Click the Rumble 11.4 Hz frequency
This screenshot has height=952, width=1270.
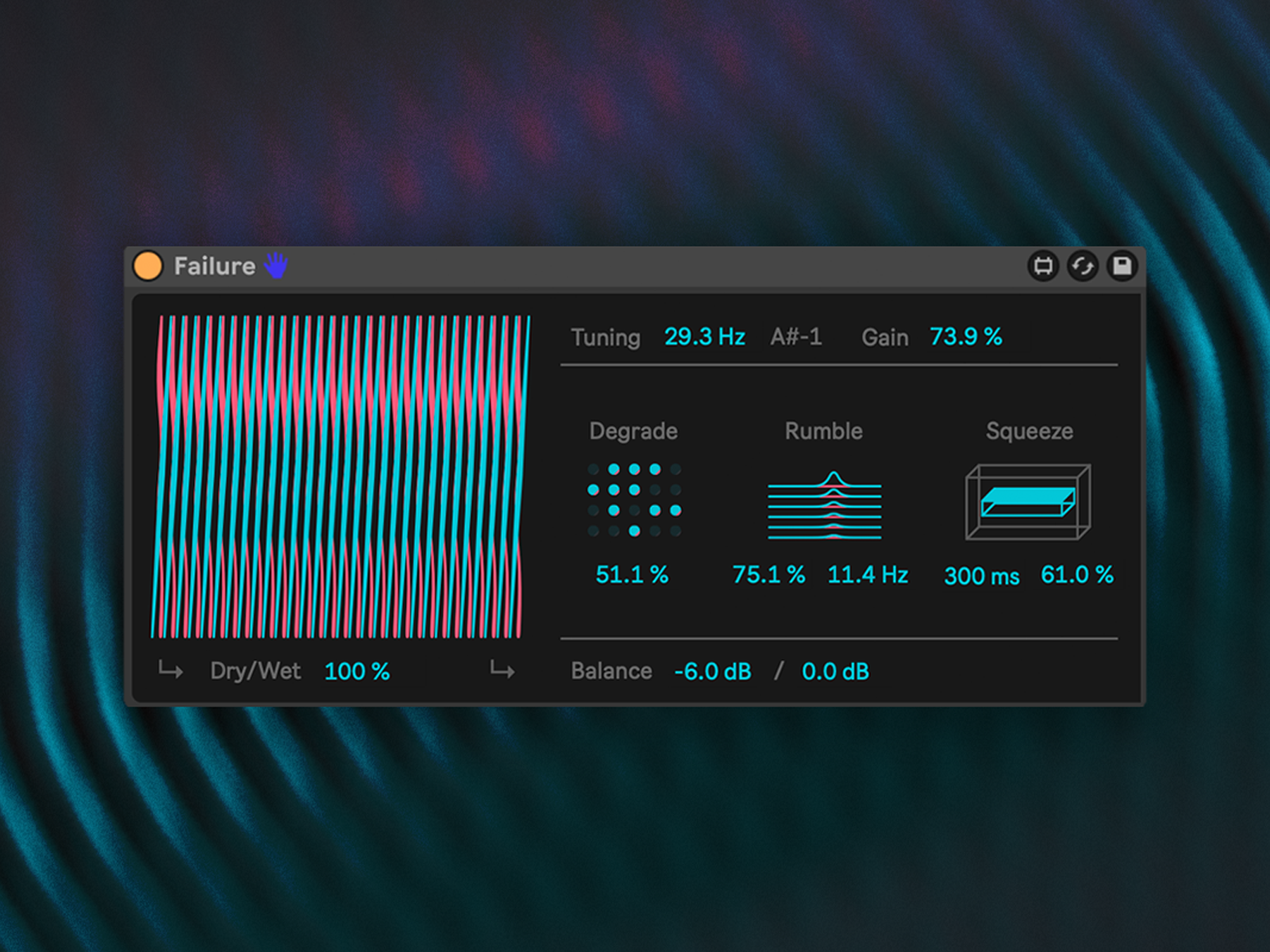(x=868, y=575)
